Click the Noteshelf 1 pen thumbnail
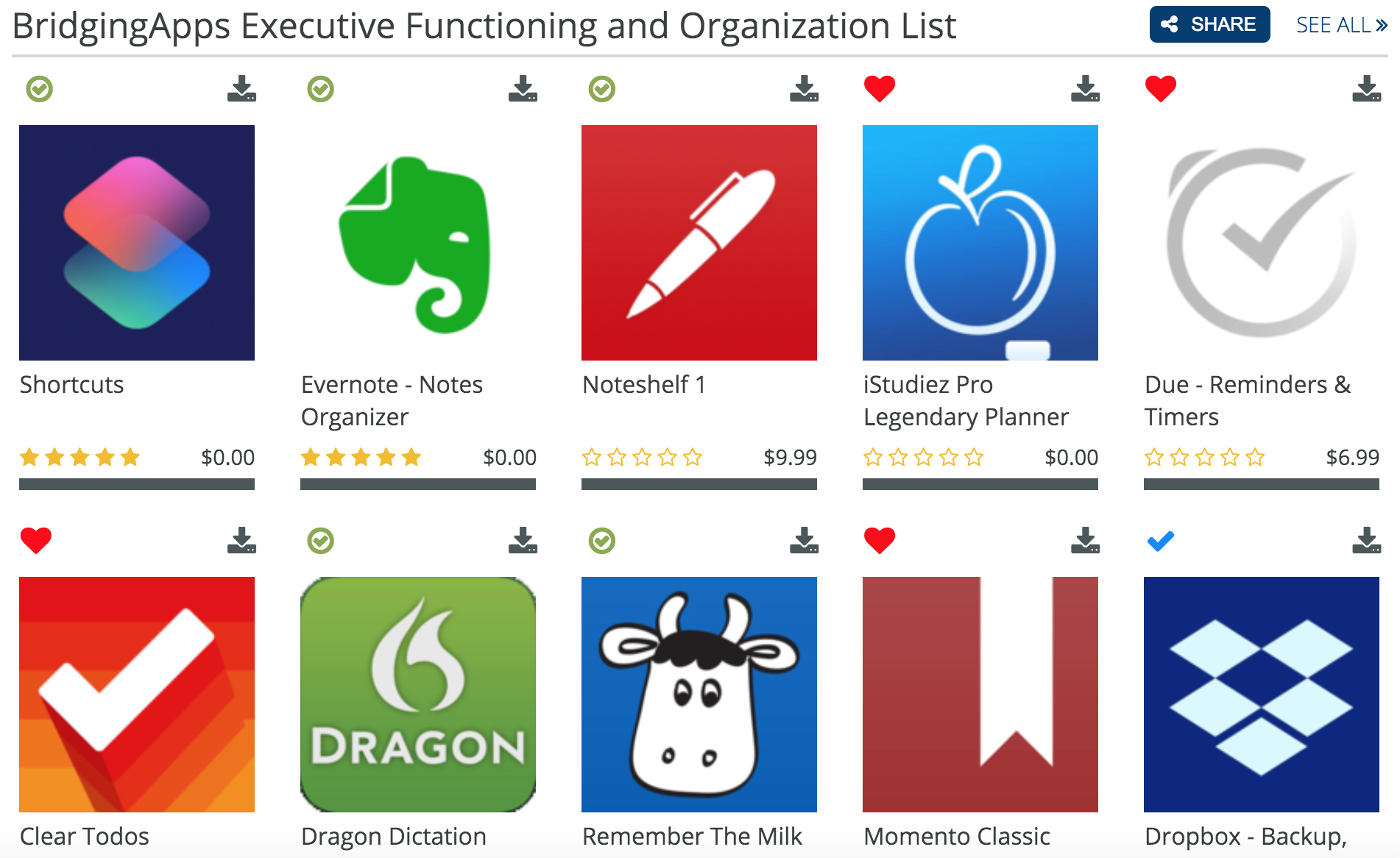This screenshot has width=1400, height=858. click(x=699, y=243)
